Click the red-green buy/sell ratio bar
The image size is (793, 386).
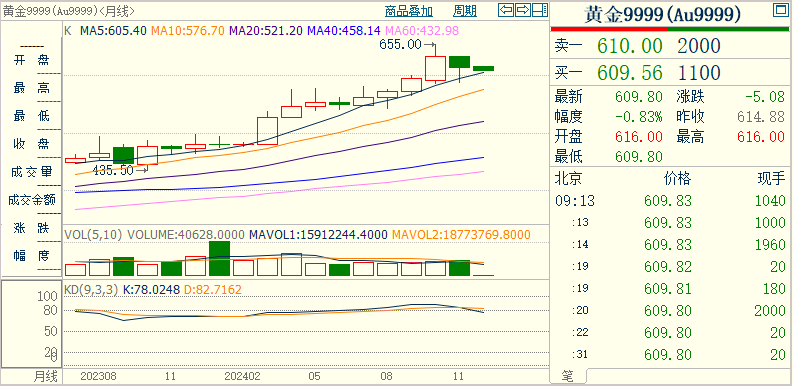(x=670, y=29)
